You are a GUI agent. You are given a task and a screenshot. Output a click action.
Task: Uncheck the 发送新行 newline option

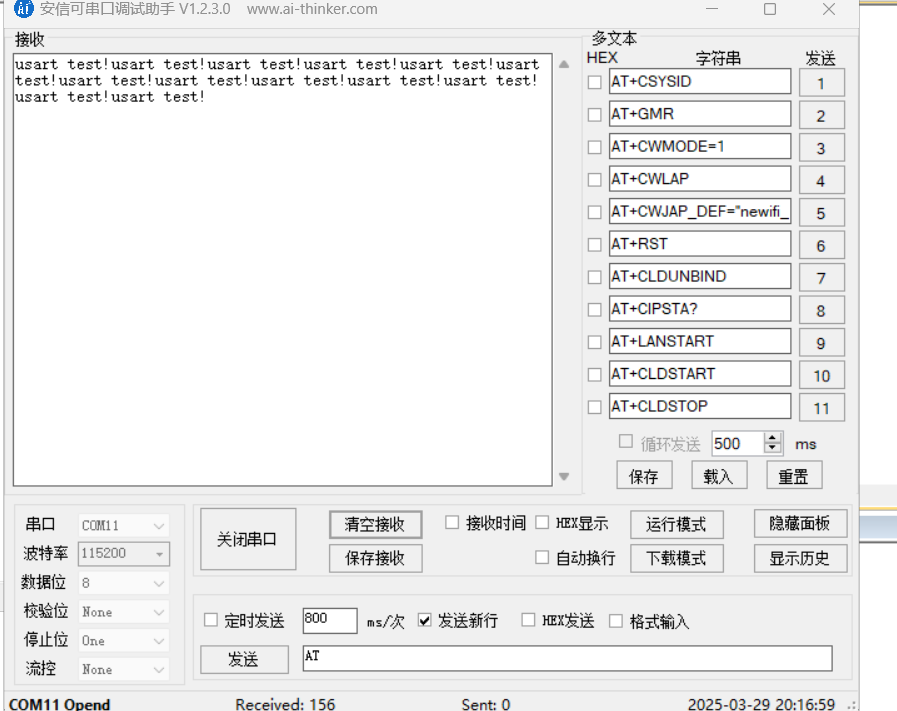click(x=425, y=620)
